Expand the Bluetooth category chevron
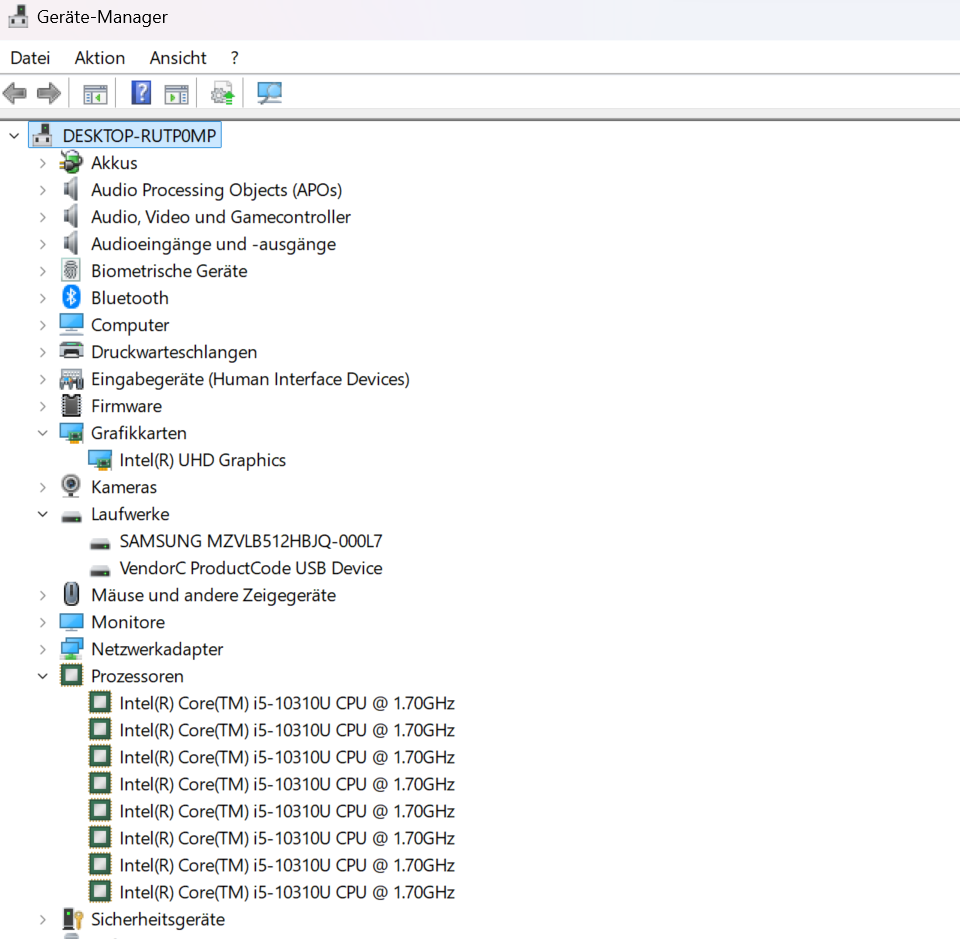The image size is (960, 939). (x=42, y=298)
